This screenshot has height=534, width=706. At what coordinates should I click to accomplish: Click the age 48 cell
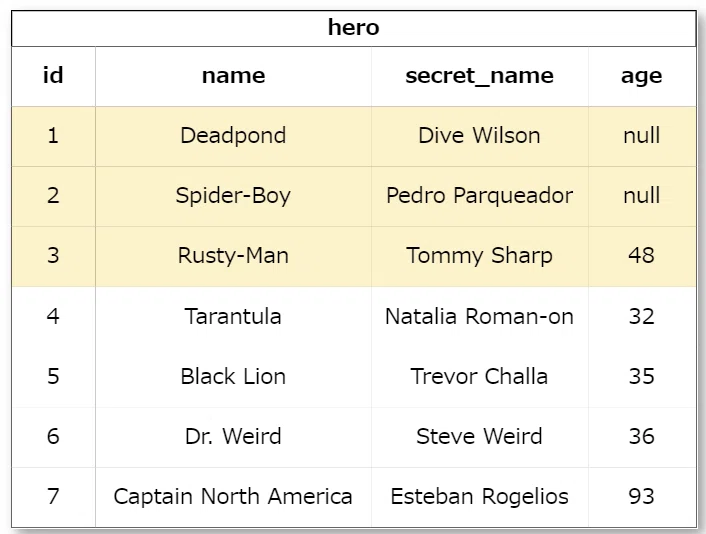pyautogui.click(x=642, y=256)
